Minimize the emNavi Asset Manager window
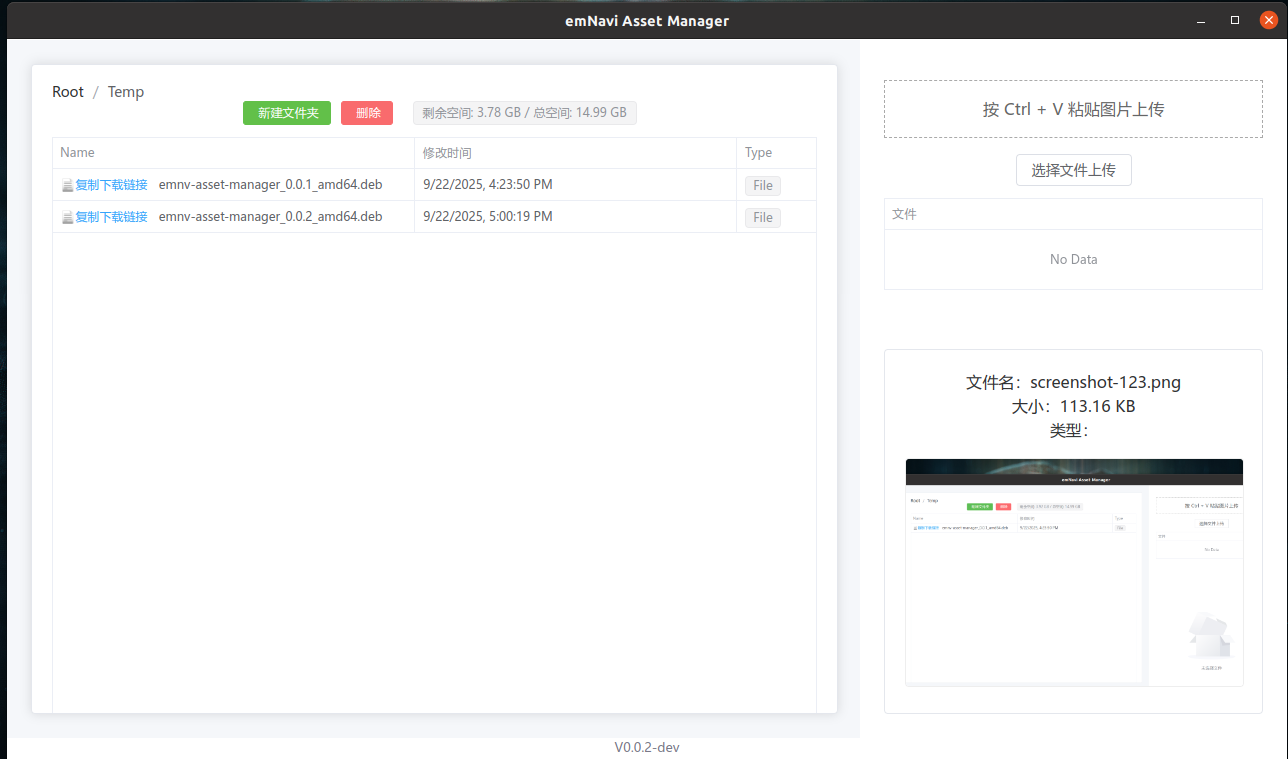This screenshot has width=1288, height=759. coord(1202,20)
